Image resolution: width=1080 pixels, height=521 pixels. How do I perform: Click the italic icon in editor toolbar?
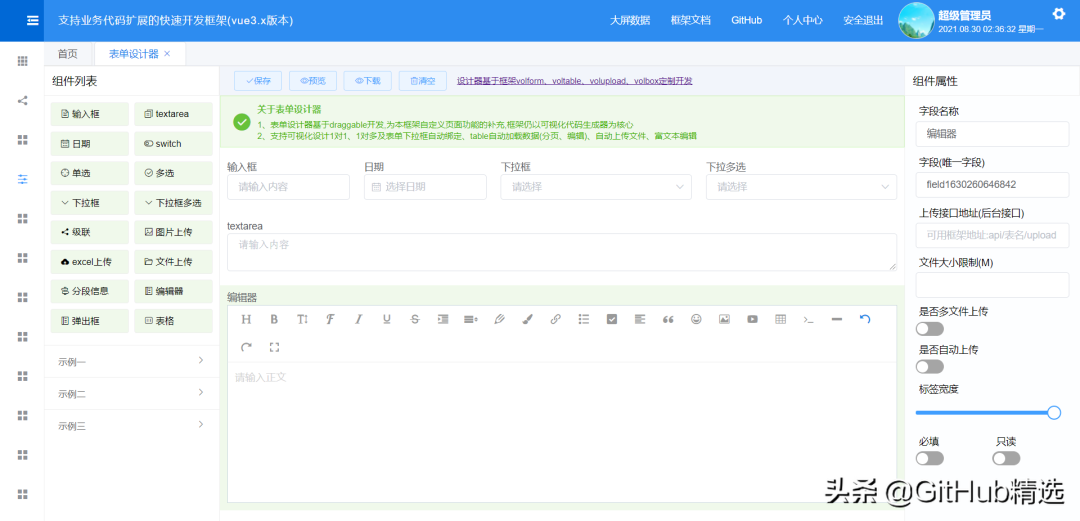(358, 319)
